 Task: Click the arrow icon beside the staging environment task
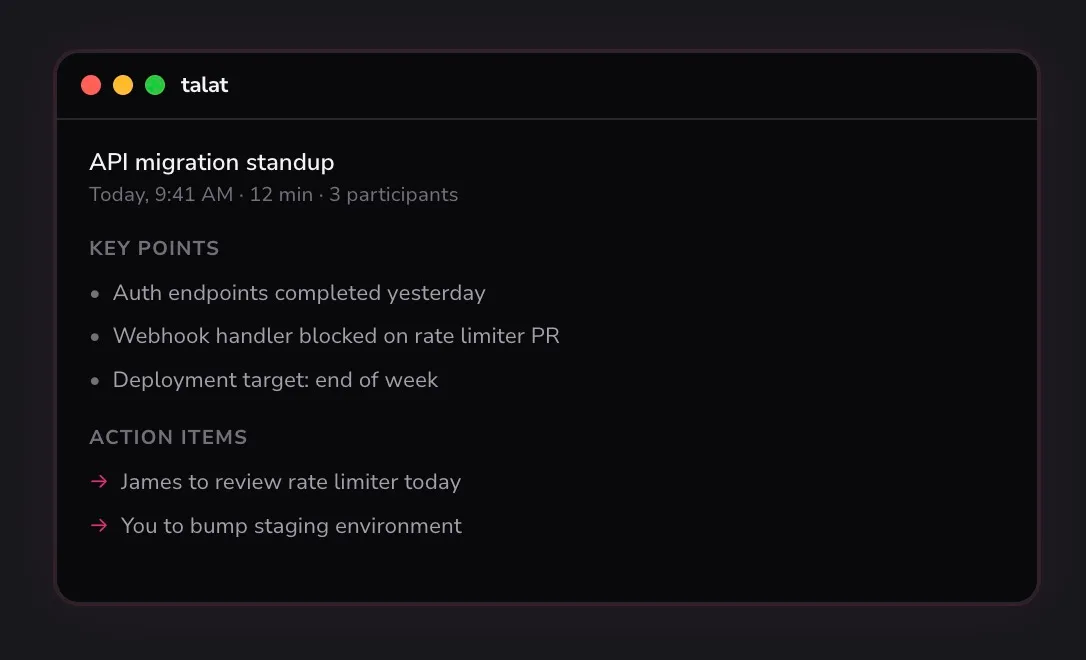(98, 525)
